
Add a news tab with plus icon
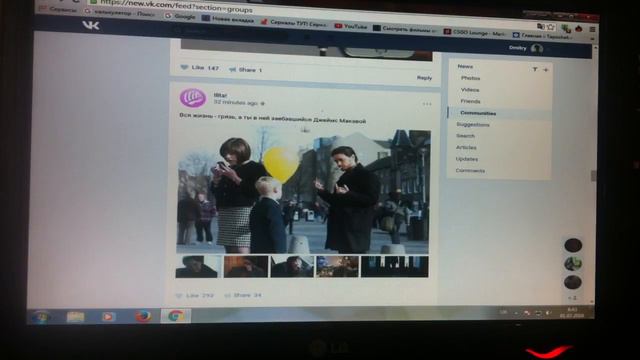(546, 70)
